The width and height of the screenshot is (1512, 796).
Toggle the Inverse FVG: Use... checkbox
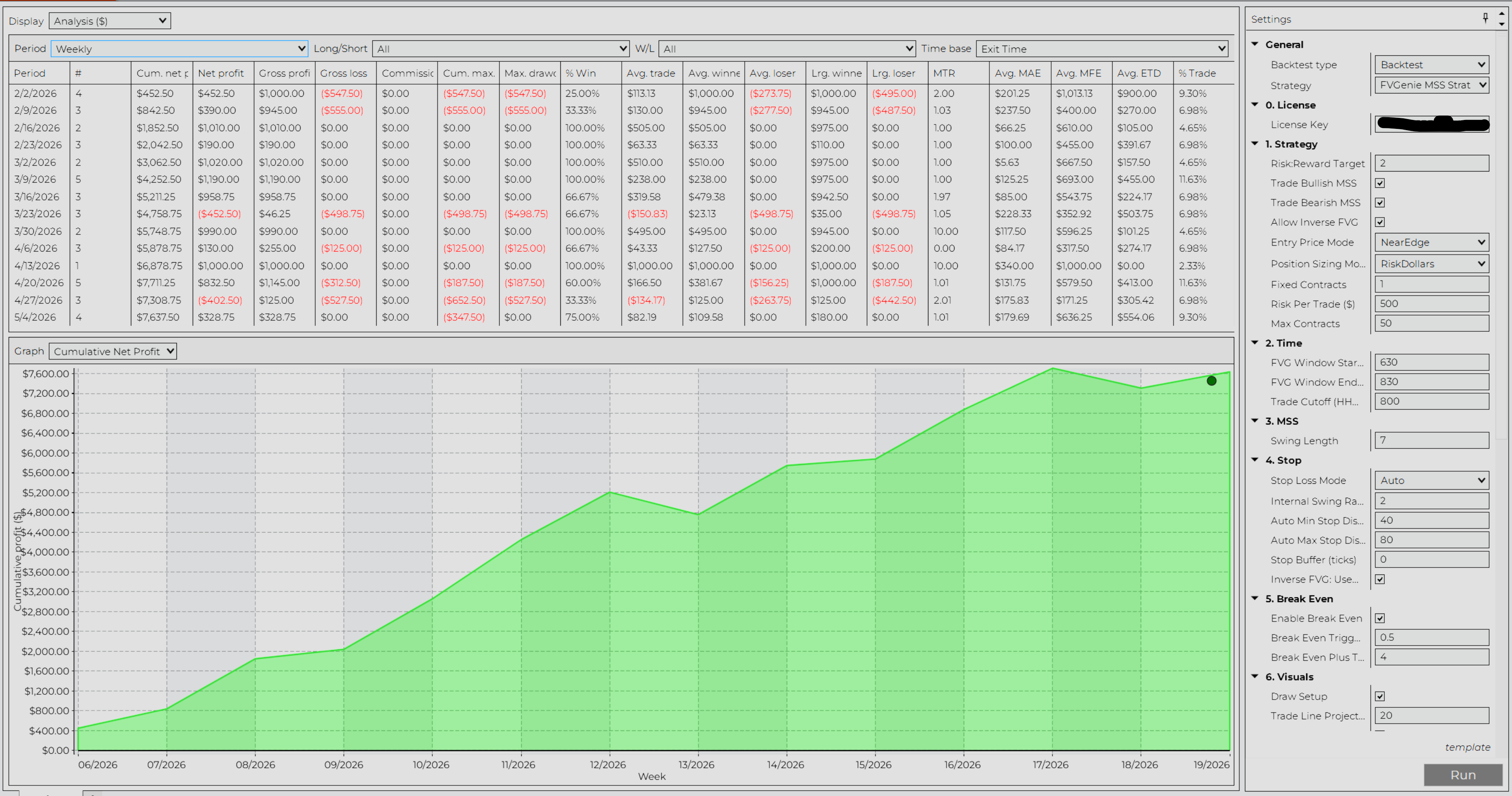tap(1380, 579)
